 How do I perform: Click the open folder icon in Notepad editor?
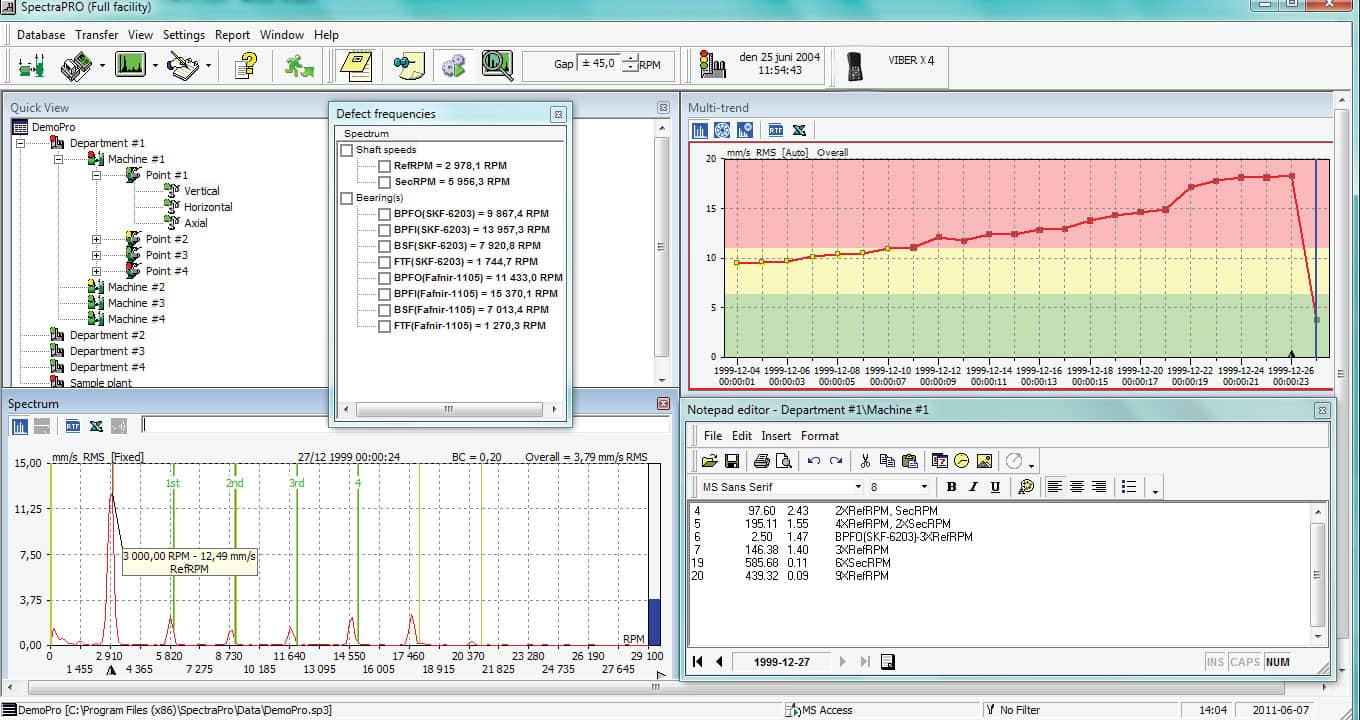(x=709, y=461)
